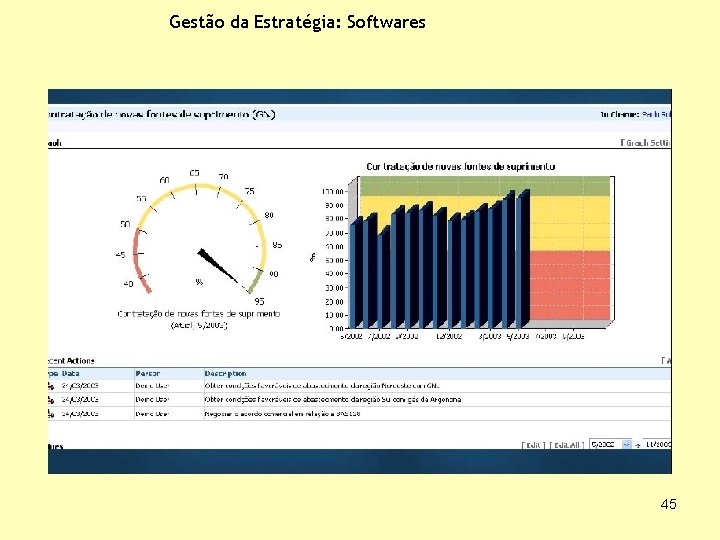The height and width of the screenshot is (540, 720).
Task: Click the end period date field
Action: pos(657,444)
